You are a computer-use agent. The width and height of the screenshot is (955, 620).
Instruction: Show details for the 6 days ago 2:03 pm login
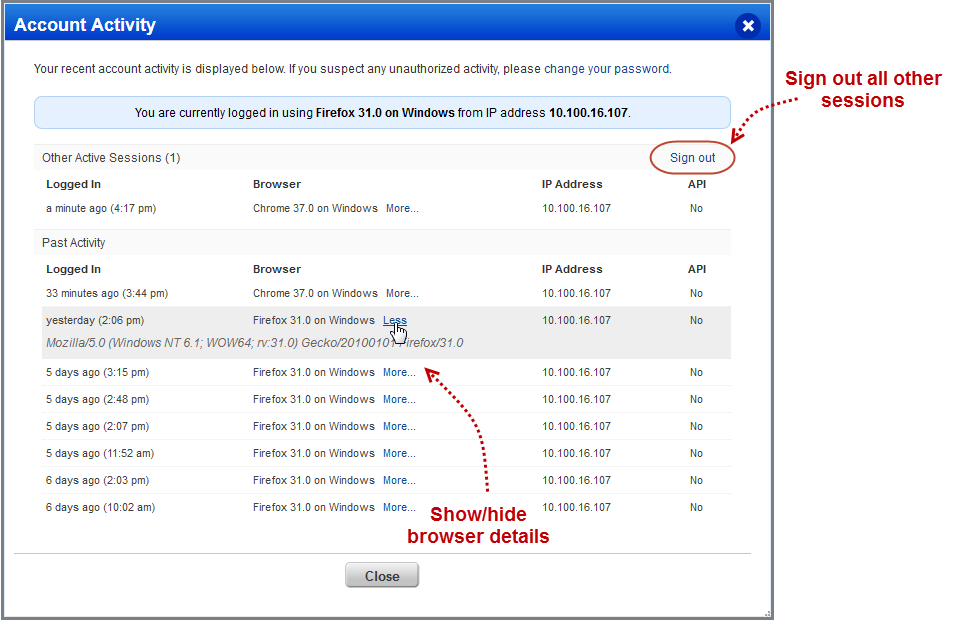pos(399,480)
